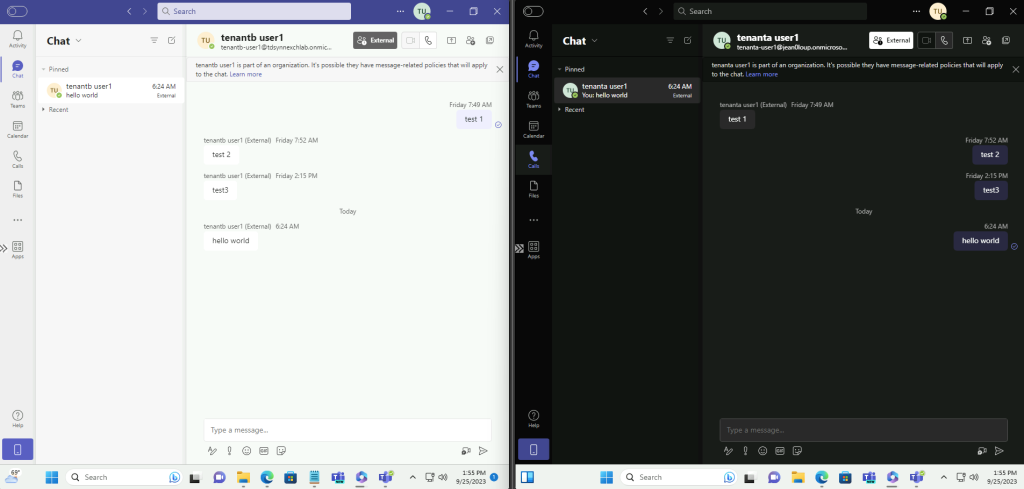The image size is (1024, 489).
Task: Toggle the new Teams switch in dark-theme window
Action: [533, 11]
